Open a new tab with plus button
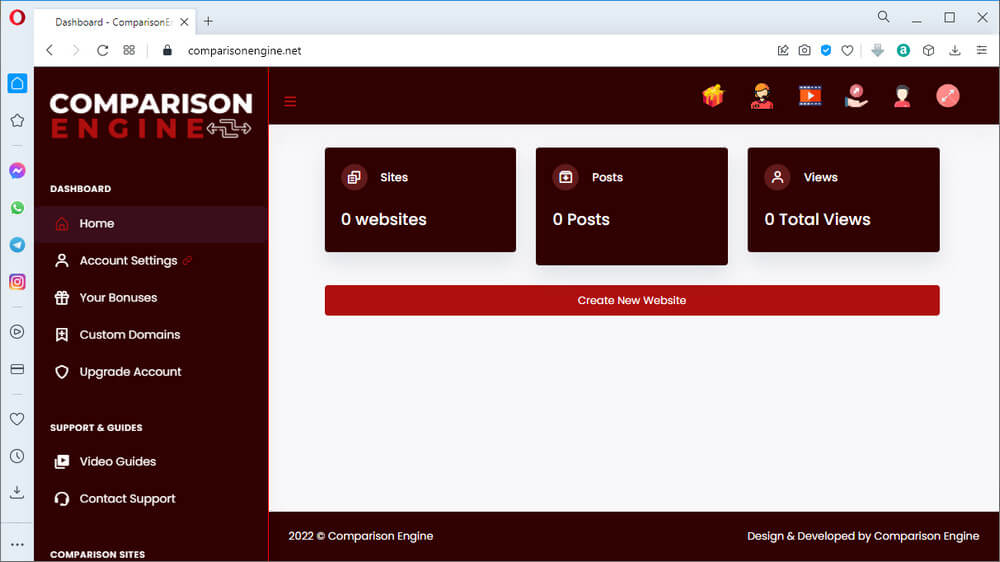This screenshot has width=1000, height=562. (x=208, y=22)
